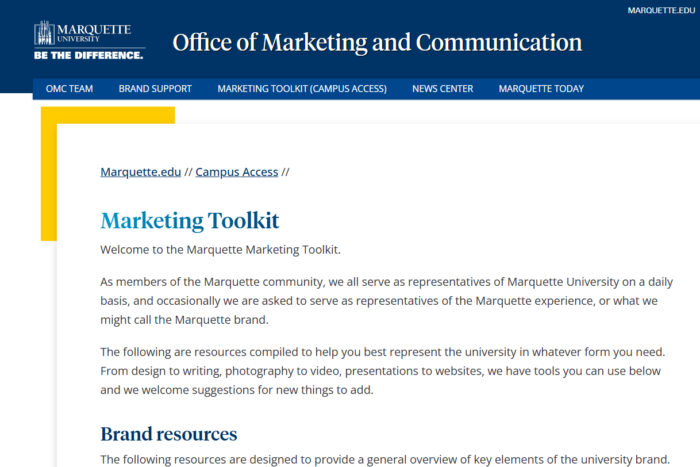Follow the Marquette.edu breadcrumb link
Viewport: 700px width, 467px height.
click(140, 172)
